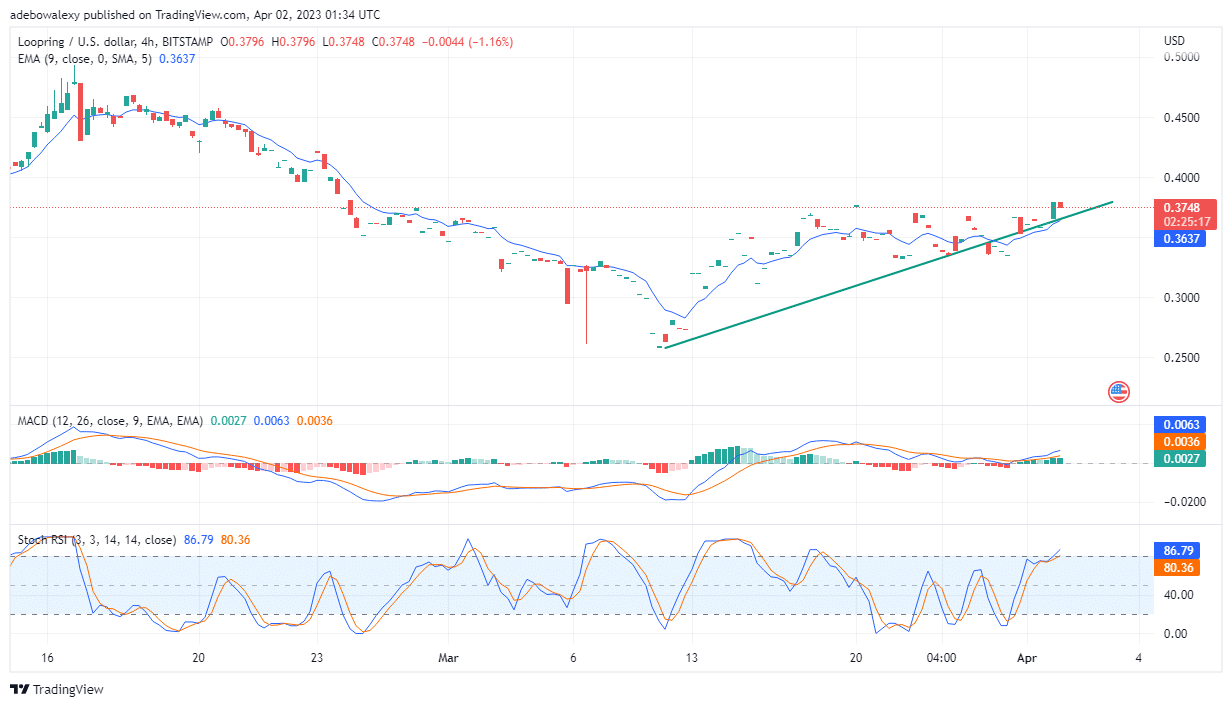
Task: Click the "USD" currency label on the price axis
Action: tap(1175, 40)
